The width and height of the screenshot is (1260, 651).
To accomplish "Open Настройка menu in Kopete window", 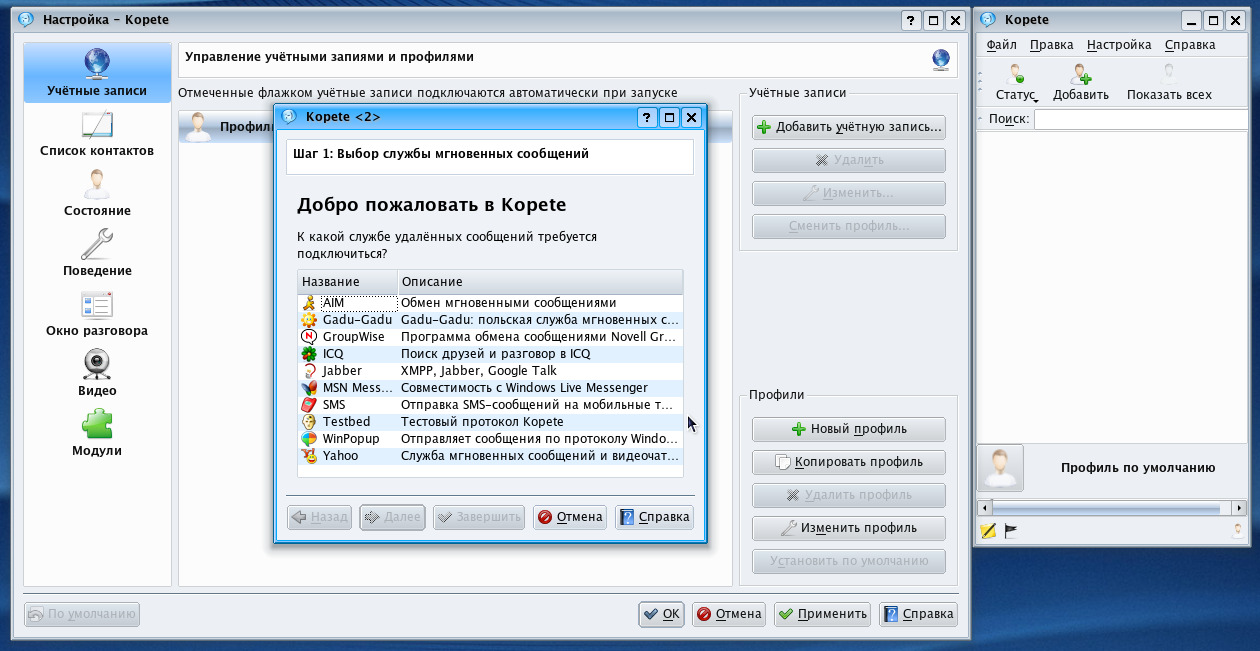I will (x=1119, y=45).
